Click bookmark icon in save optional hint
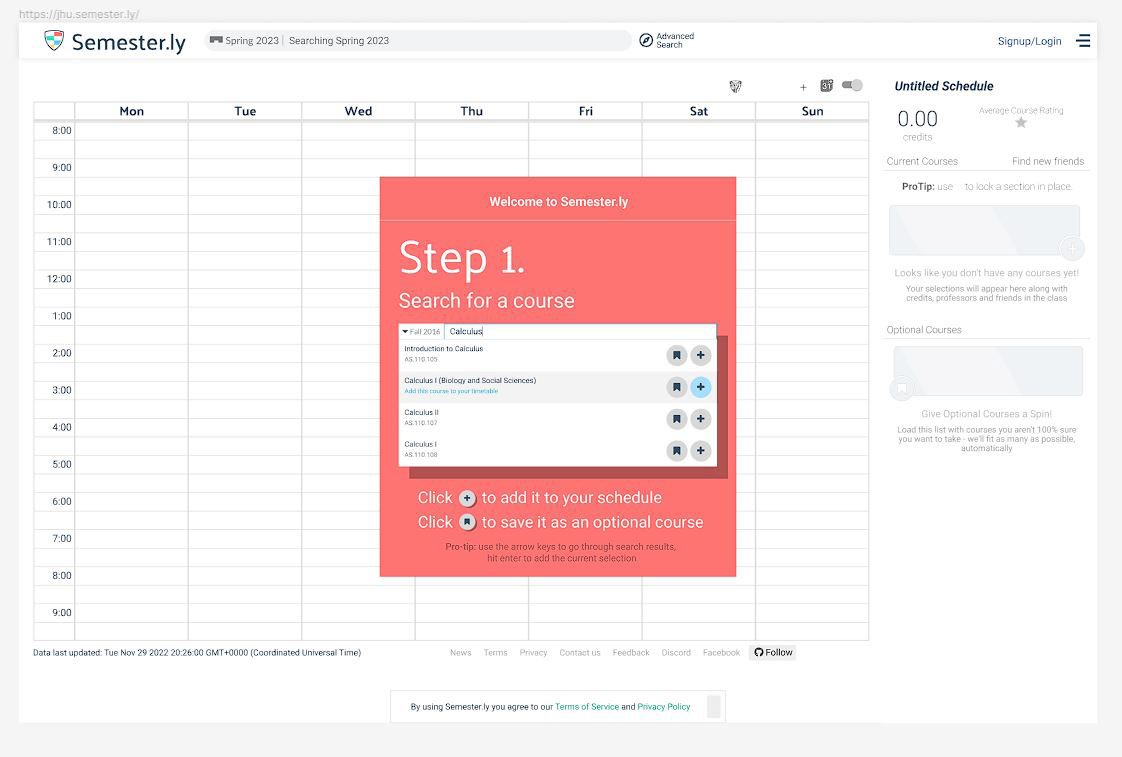 coord(467,522)
